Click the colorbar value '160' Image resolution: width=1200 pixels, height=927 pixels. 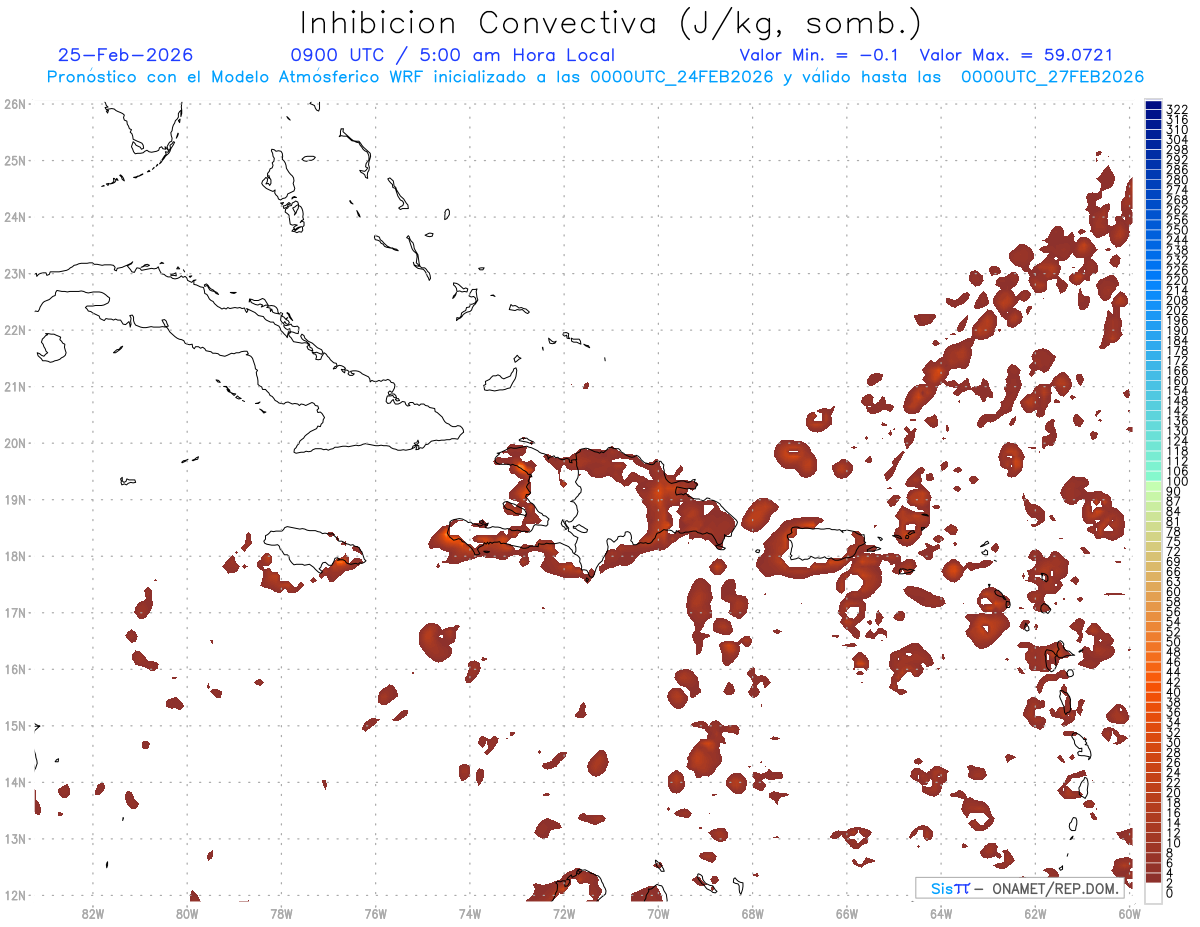click(1177, 381)
